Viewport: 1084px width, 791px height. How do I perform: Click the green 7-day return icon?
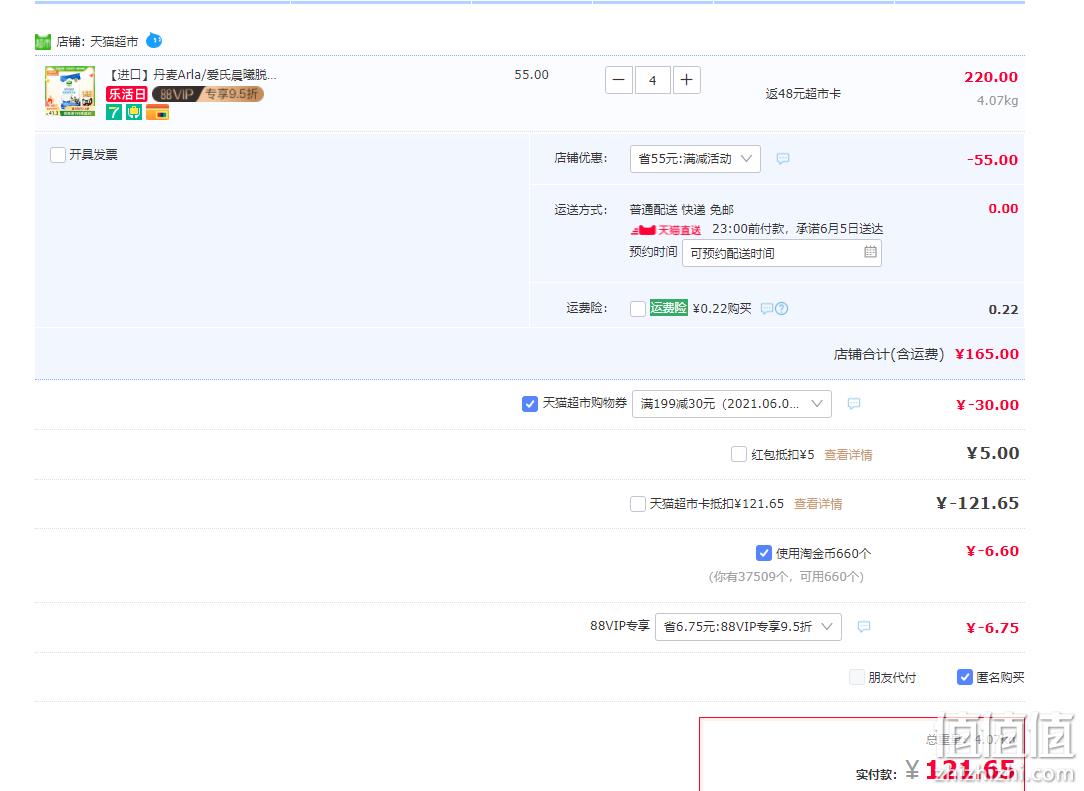(114, 112)
